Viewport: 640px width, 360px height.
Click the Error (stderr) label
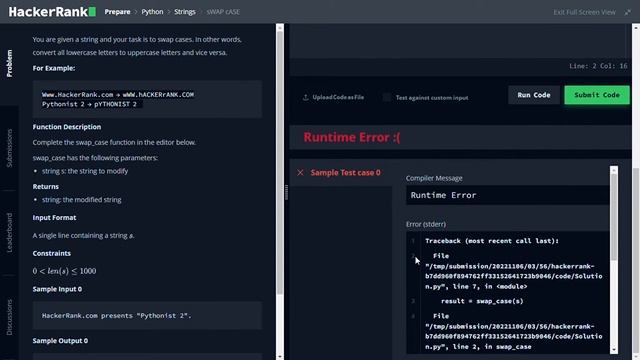(426, 224)
